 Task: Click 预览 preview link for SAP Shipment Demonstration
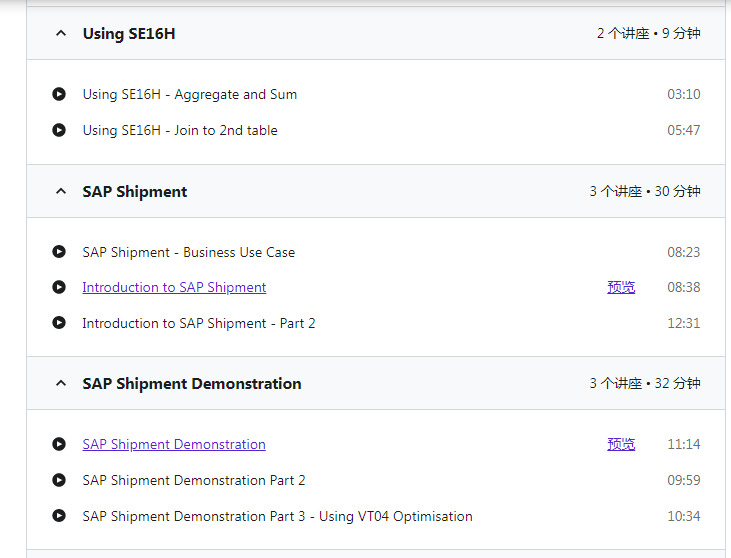pos(621,444)
